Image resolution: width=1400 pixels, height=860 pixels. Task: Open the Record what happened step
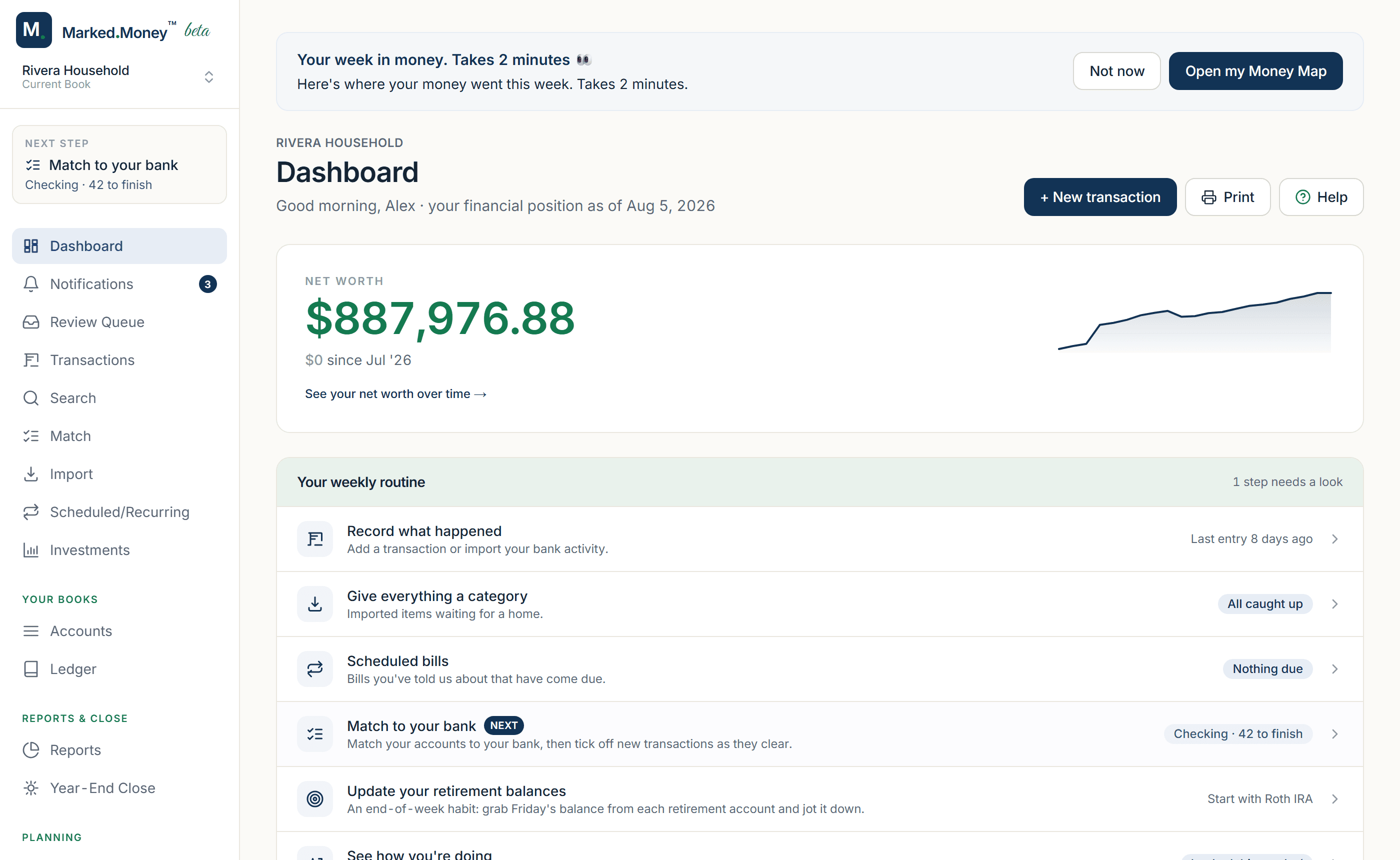click(819, 538)
